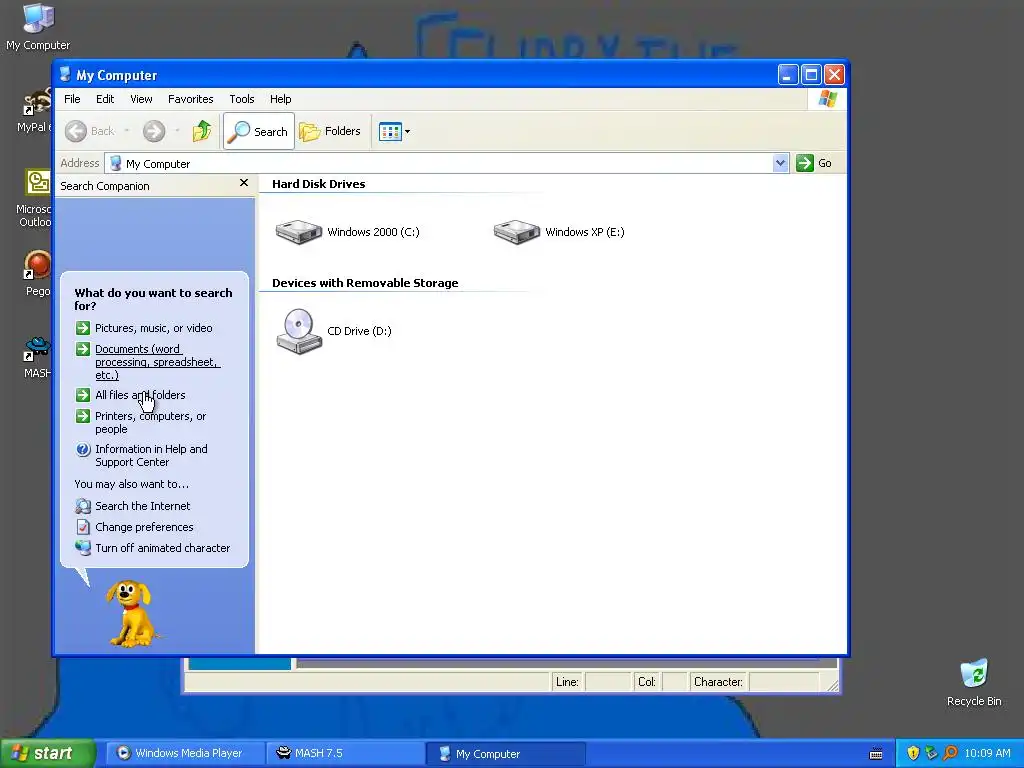
Task: Search for Pictures, music, or video
Action: tap(153, 328)
